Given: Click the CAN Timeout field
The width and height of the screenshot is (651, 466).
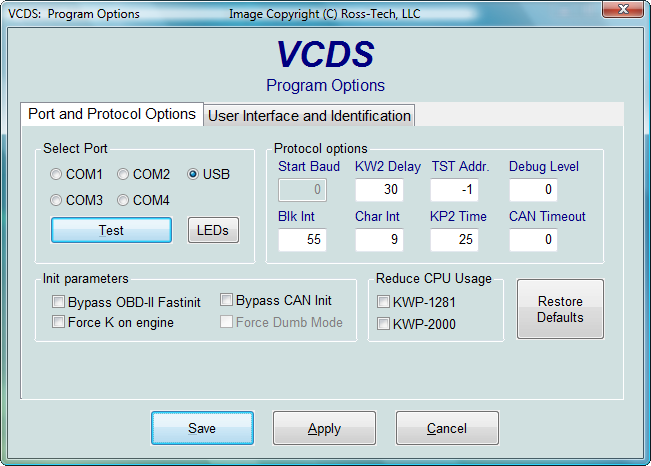Looking at the screenshot, I should (533, 240).
